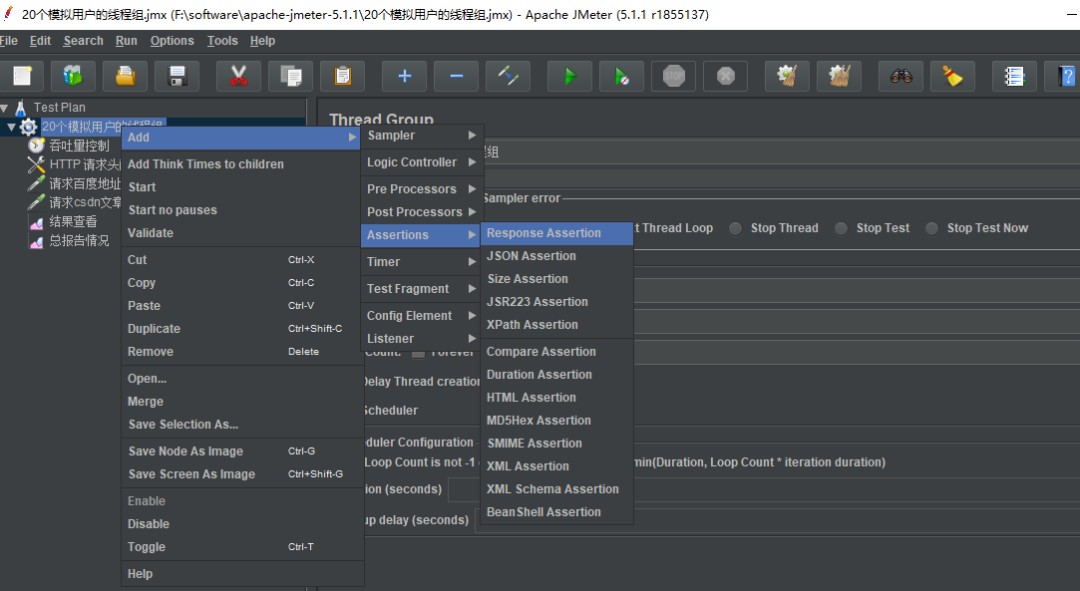The width and height of the screenshot is (1080, 591).
Task: Click Duplicate in context menu
Action: point(242,329)
